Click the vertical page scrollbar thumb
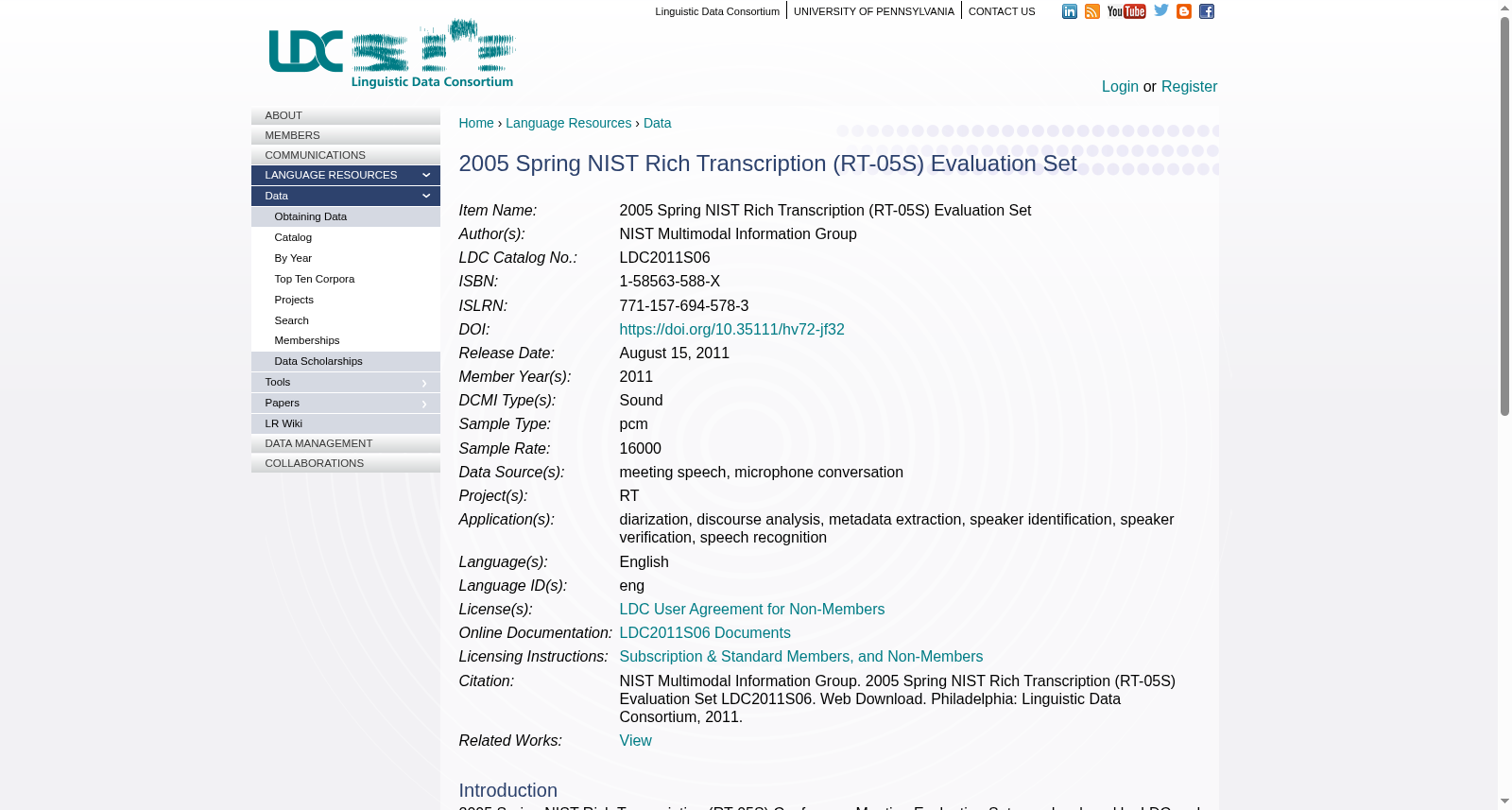Viewport: 1512px width, 810px height. tap(1504, 216)
